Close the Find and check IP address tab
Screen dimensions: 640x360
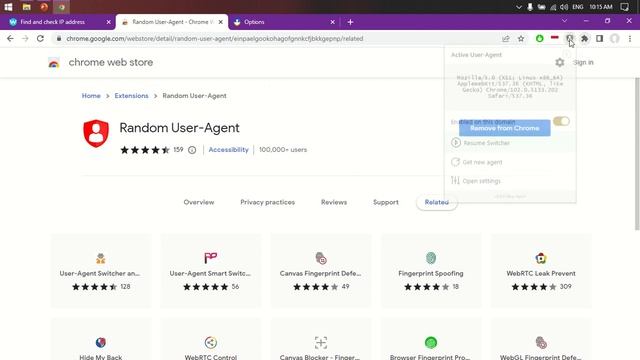click(109, 22)
